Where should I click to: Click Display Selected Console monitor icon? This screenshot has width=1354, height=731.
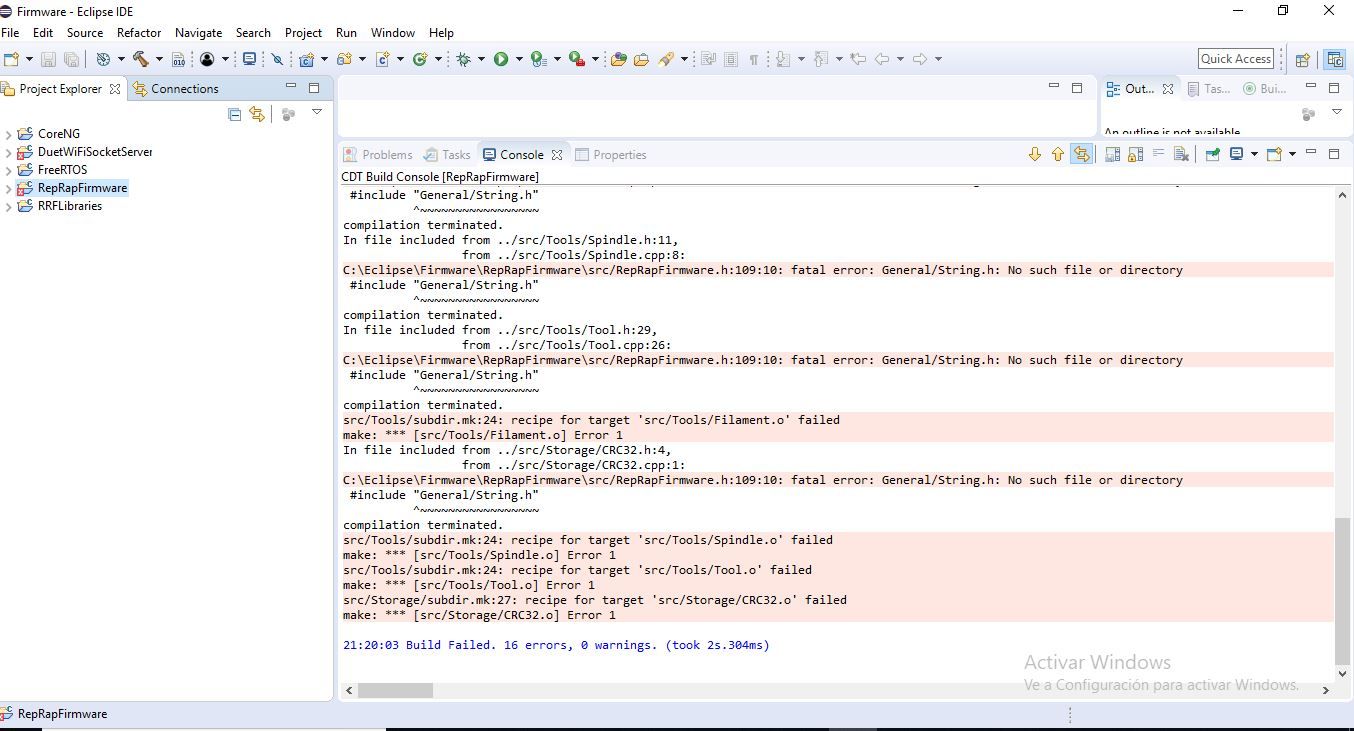coord(1237,154)
